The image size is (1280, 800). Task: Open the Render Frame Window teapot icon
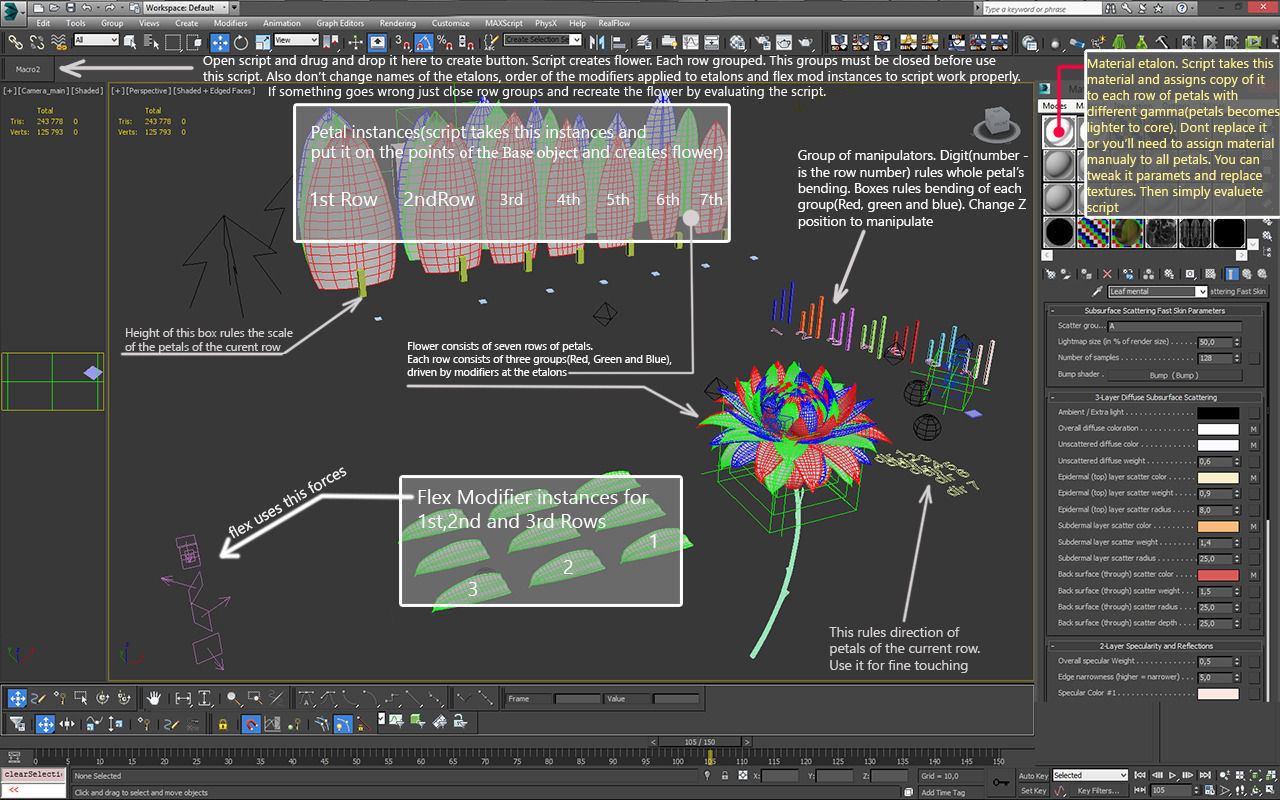click(x=784, y=42)
